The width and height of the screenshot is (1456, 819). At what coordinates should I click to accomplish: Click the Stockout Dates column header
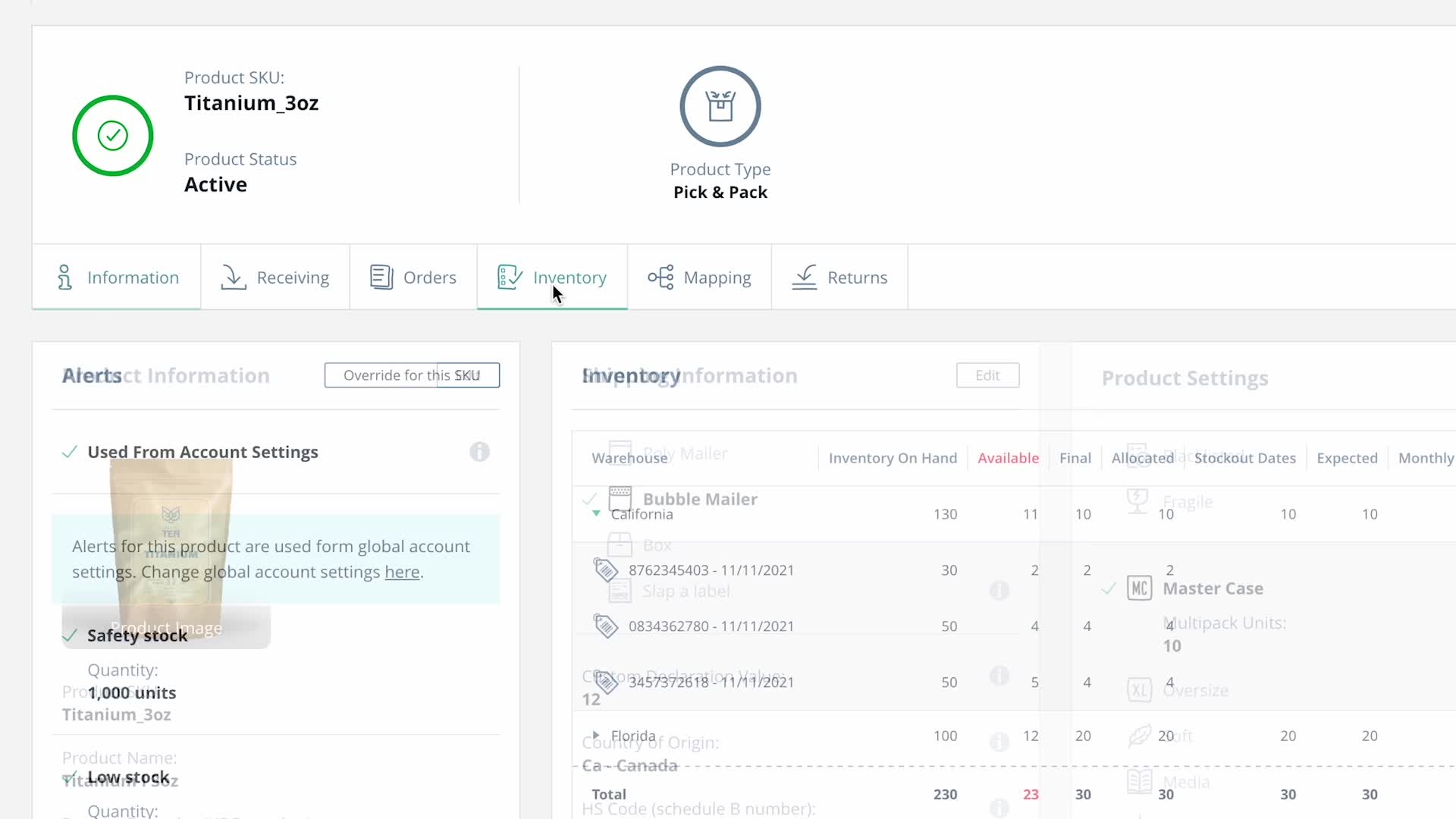(1244, 458)
